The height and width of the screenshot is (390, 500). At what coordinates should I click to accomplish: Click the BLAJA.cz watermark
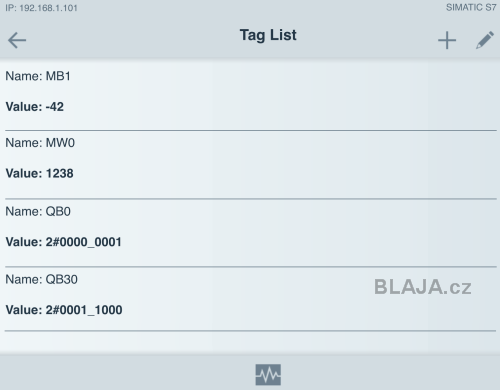point(423,287)
